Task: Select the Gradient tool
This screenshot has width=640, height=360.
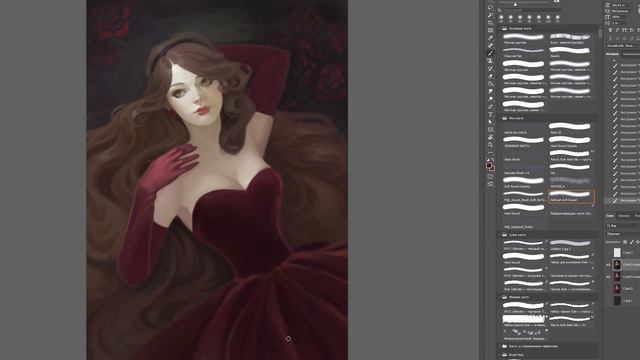Action: (x=490, y=84)
